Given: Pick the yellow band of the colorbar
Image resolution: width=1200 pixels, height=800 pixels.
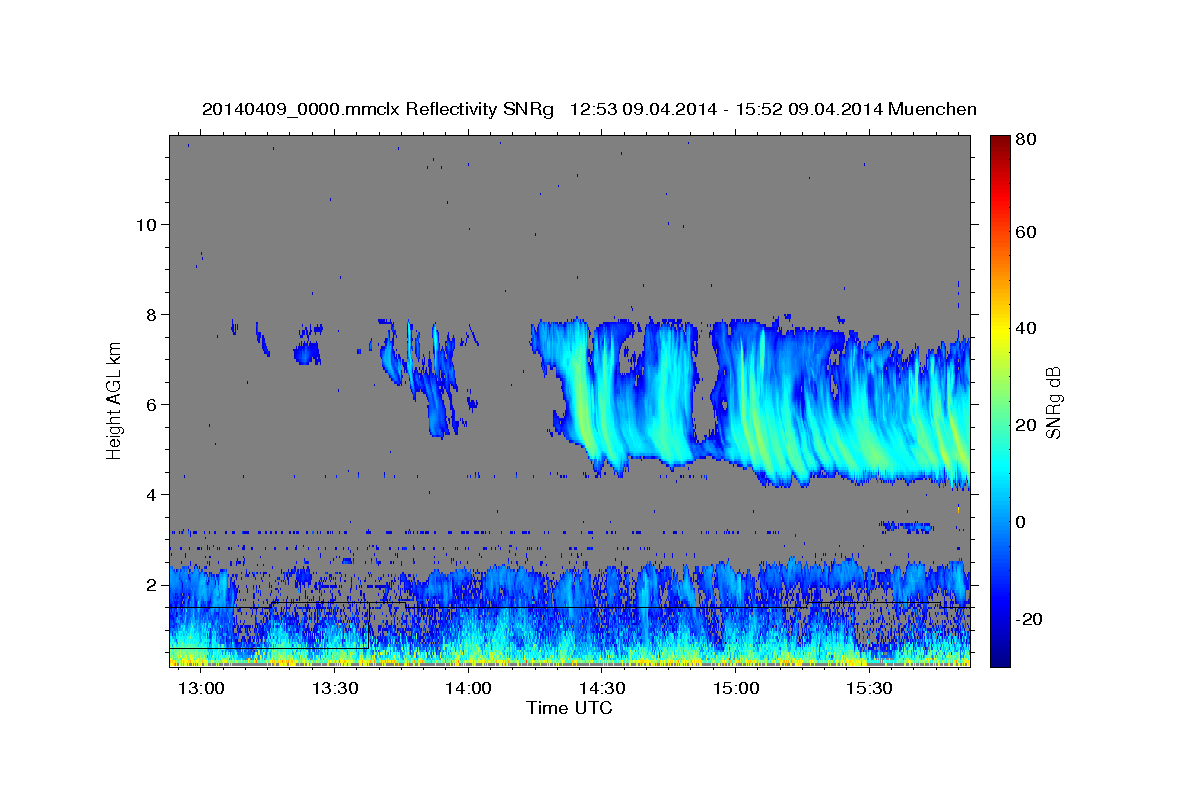Looking at the screenshot, I should (x=1000, y=328).
